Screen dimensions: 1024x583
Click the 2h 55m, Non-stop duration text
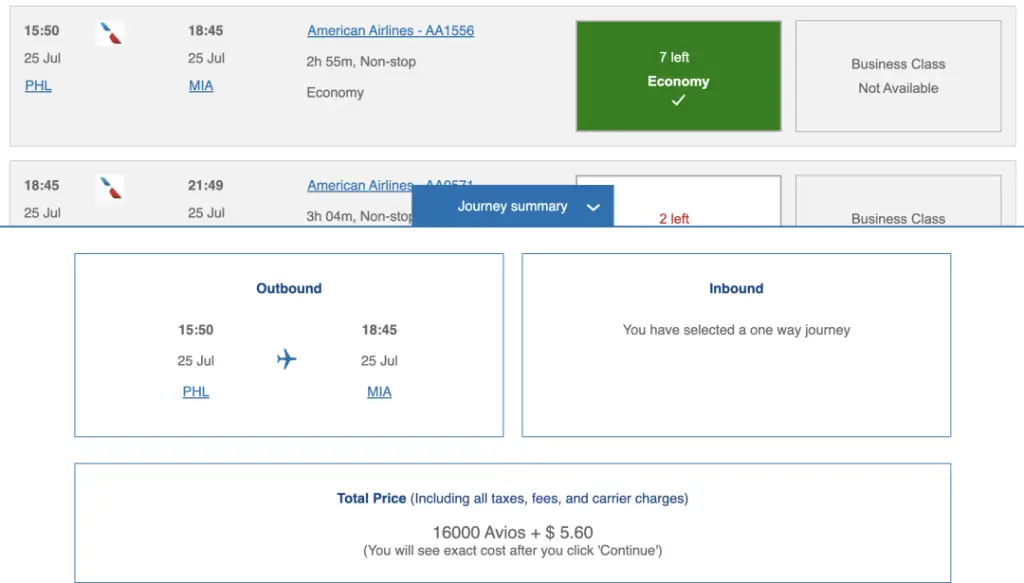(361, 62)
